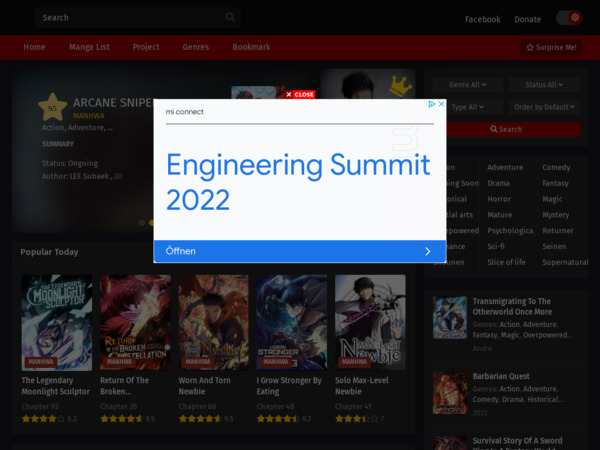Click the red Search filter button
The height and width of the screenshot is (450, 600).
(513, 129)
